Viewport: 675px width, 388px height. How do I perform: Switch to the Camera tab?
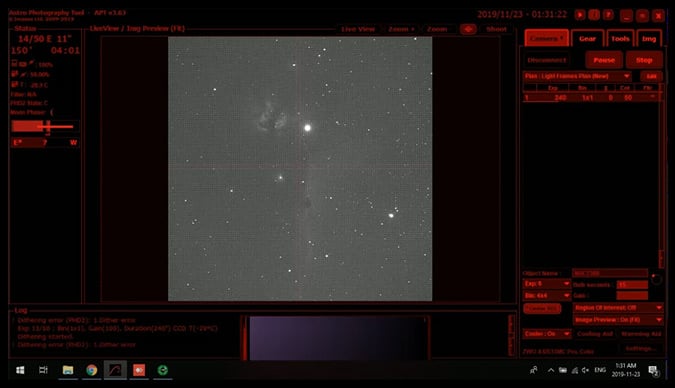pos(547,38)
